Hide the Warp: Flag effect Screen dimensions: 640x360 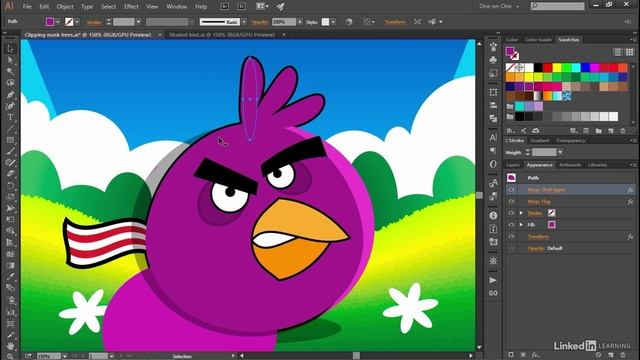click(511, 202)
